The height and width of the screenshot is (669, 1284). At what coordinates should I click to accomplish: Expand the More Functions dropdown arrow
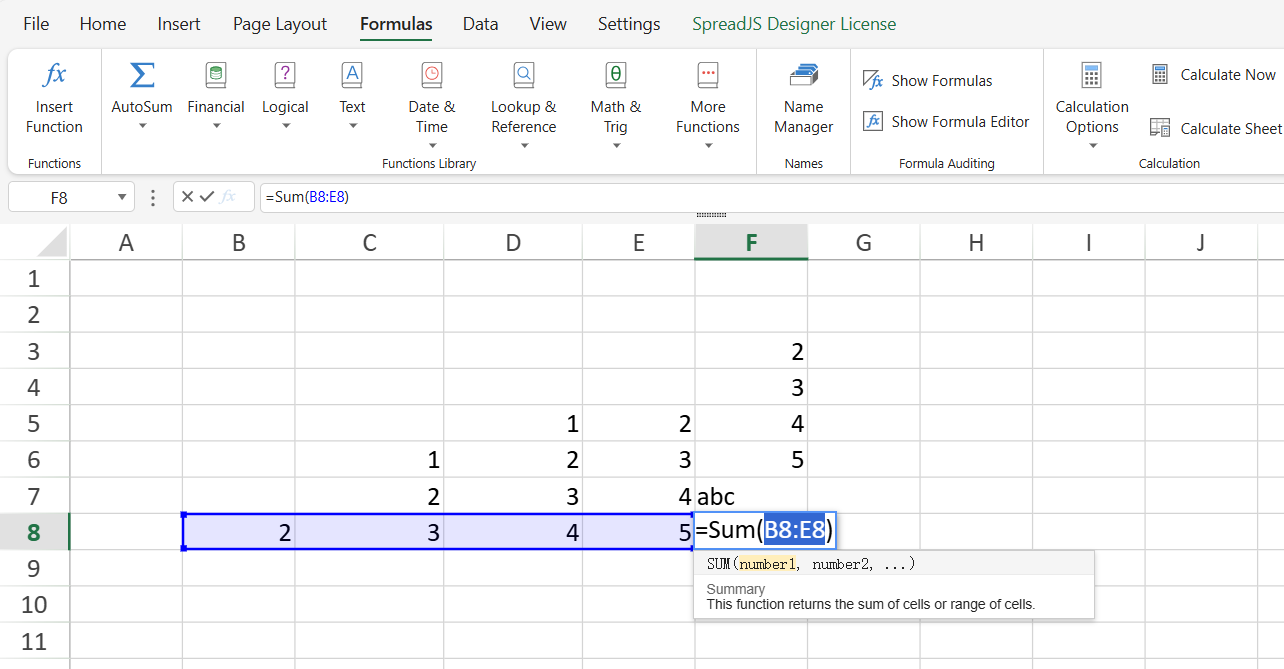[708, 146]
